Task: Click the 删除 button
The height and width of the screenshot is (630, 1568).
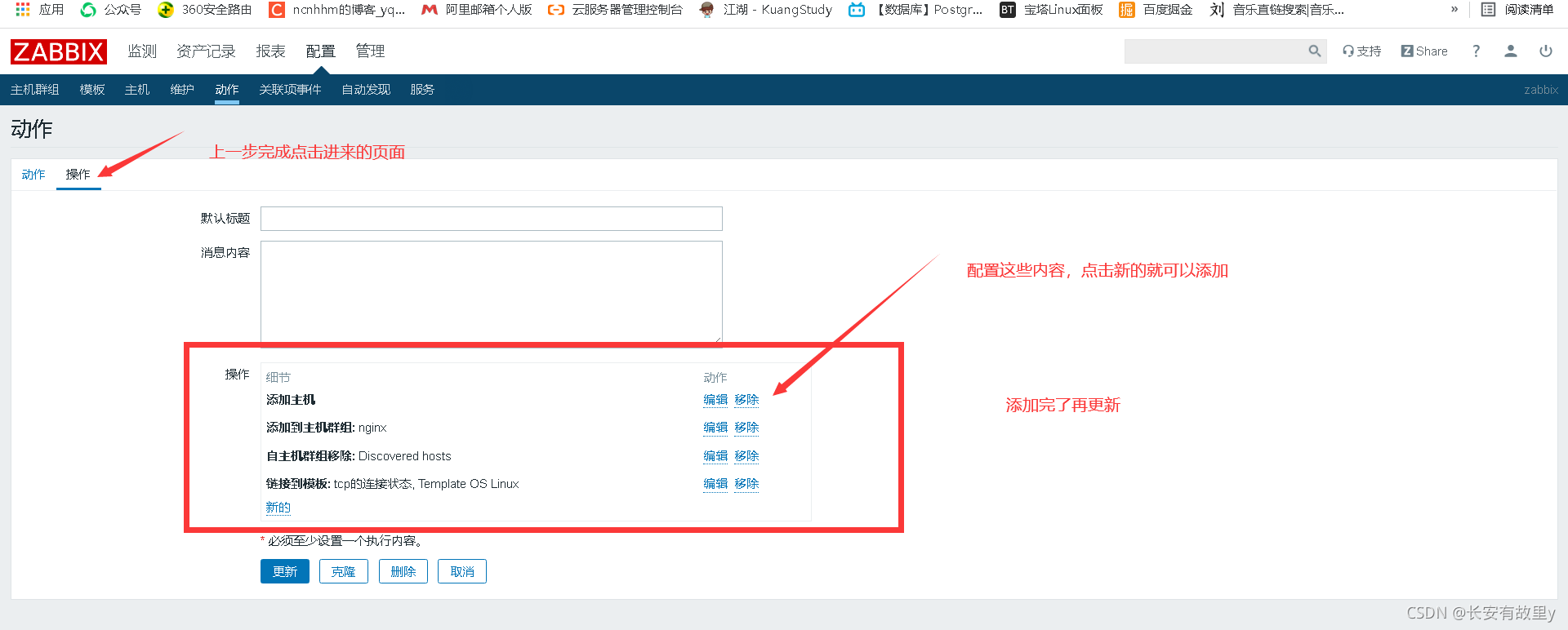Action: tap(403, 571)
